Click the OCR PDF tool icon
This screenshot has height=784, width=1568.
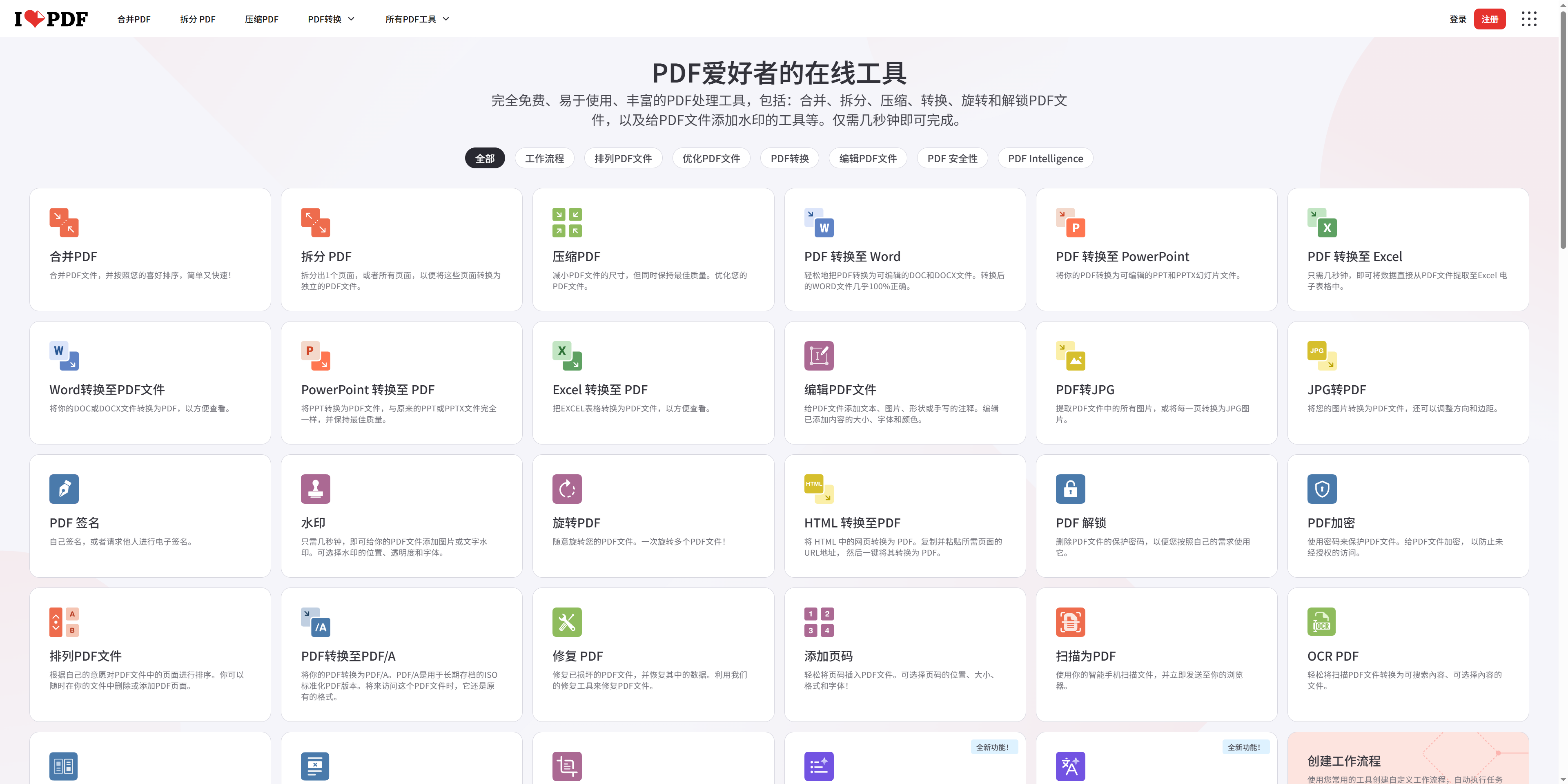pyautogui.click(x=1322, y=621)
